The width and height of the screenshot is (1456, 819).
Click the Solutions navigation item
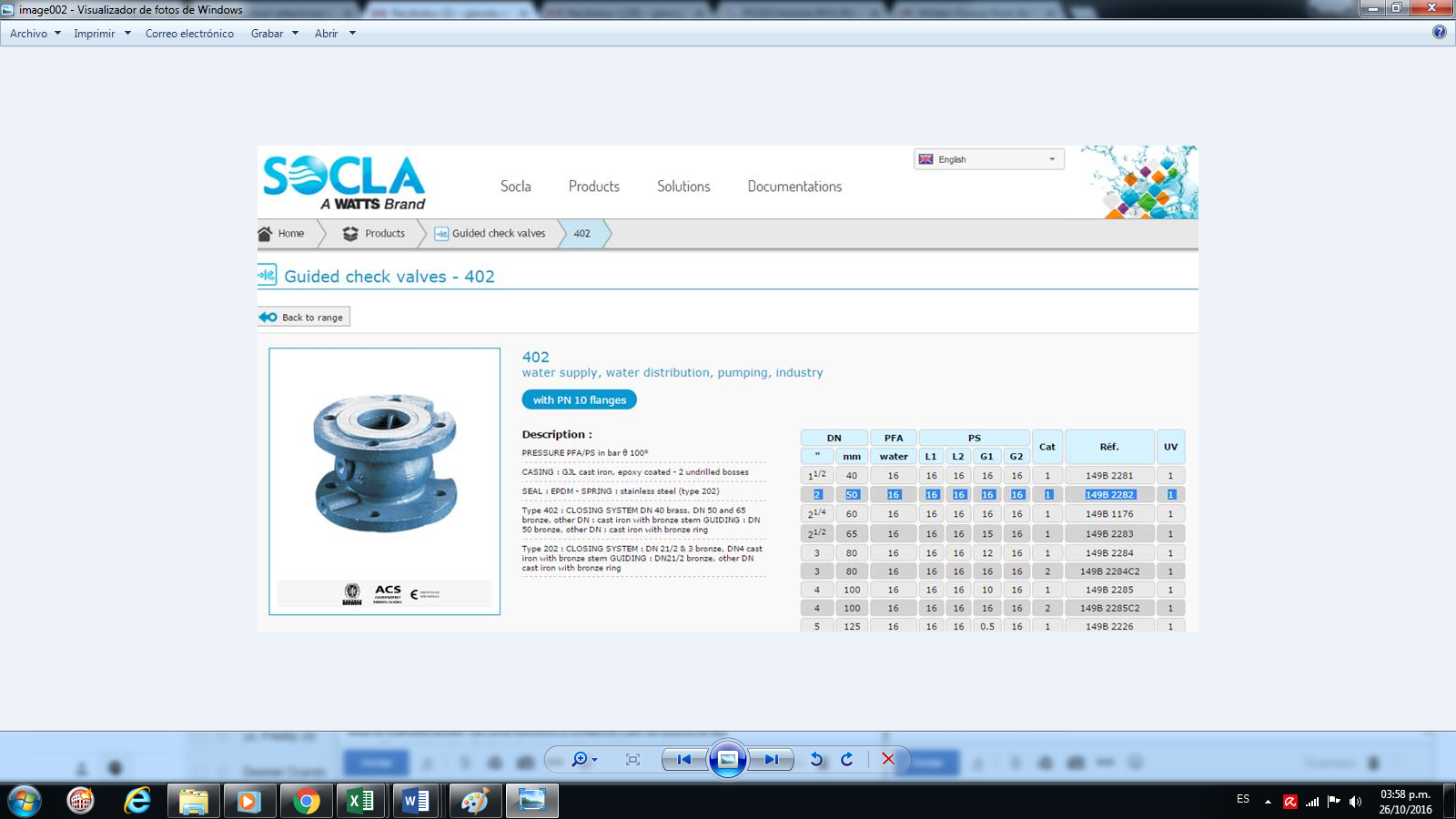click(683, 187)
